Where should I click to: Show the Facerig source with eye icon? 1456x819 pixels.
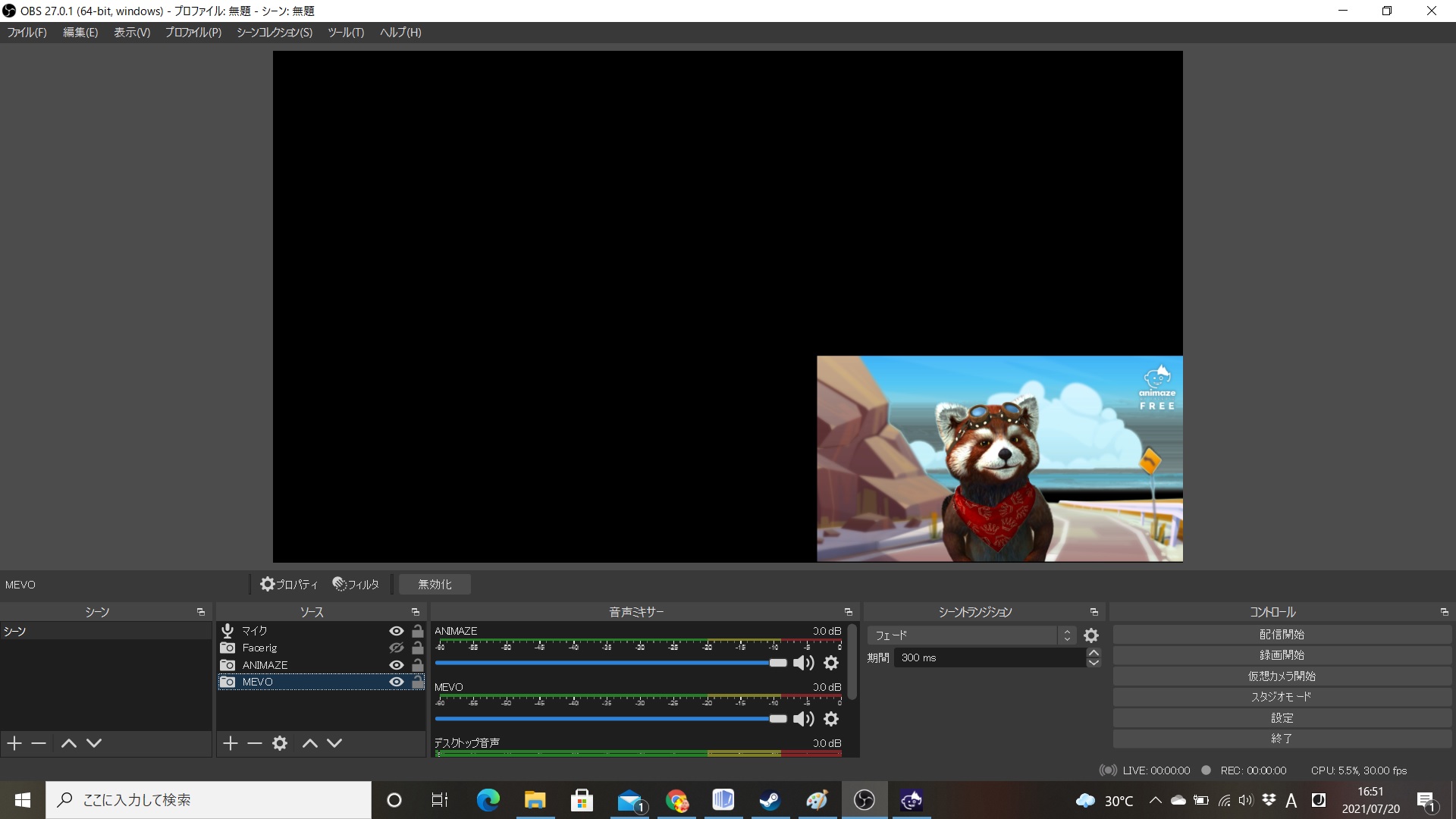pyautogui.click(x=396, y=648)
